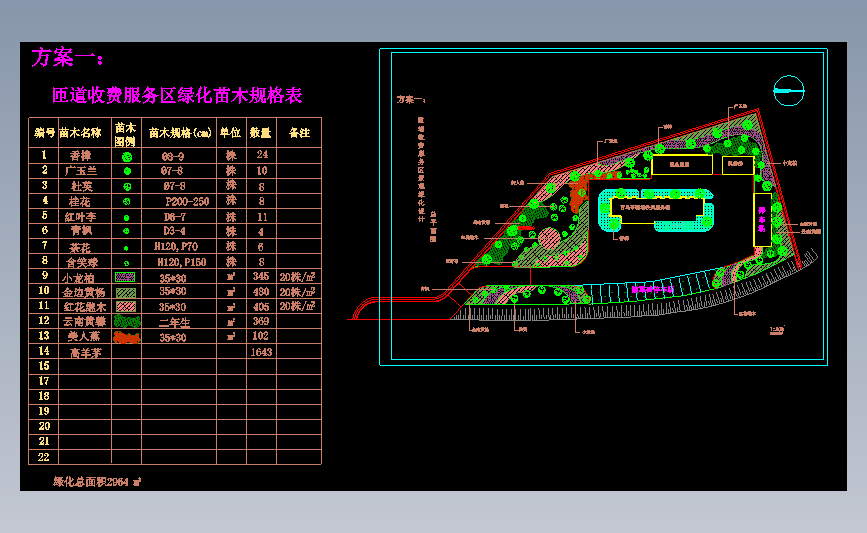
Task: Select the 广玉兰 tree legend symbol
Action: pos(127,171)
